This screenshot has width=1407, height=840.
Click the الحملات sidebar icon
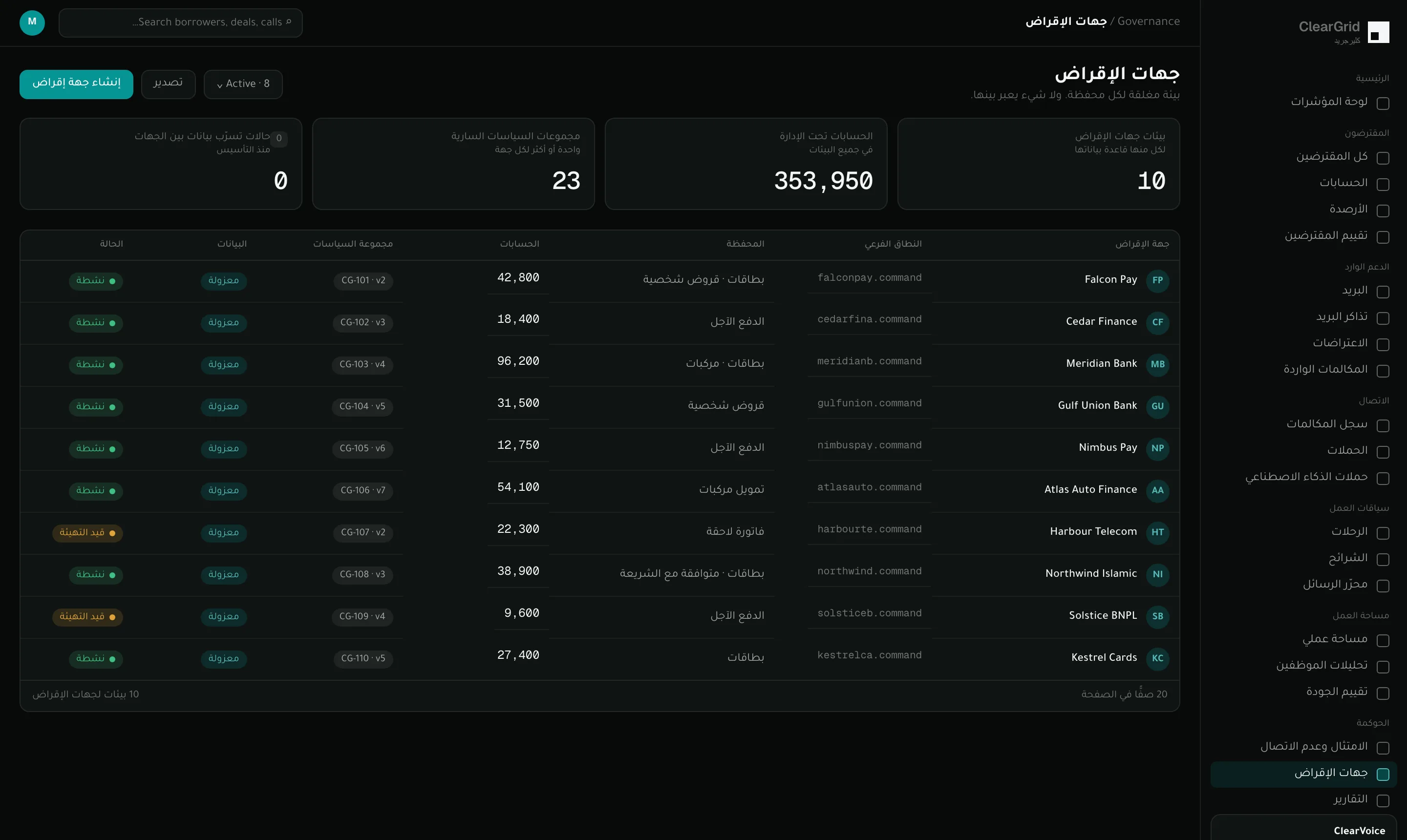pyautogui.click(x=1383, y=452)
